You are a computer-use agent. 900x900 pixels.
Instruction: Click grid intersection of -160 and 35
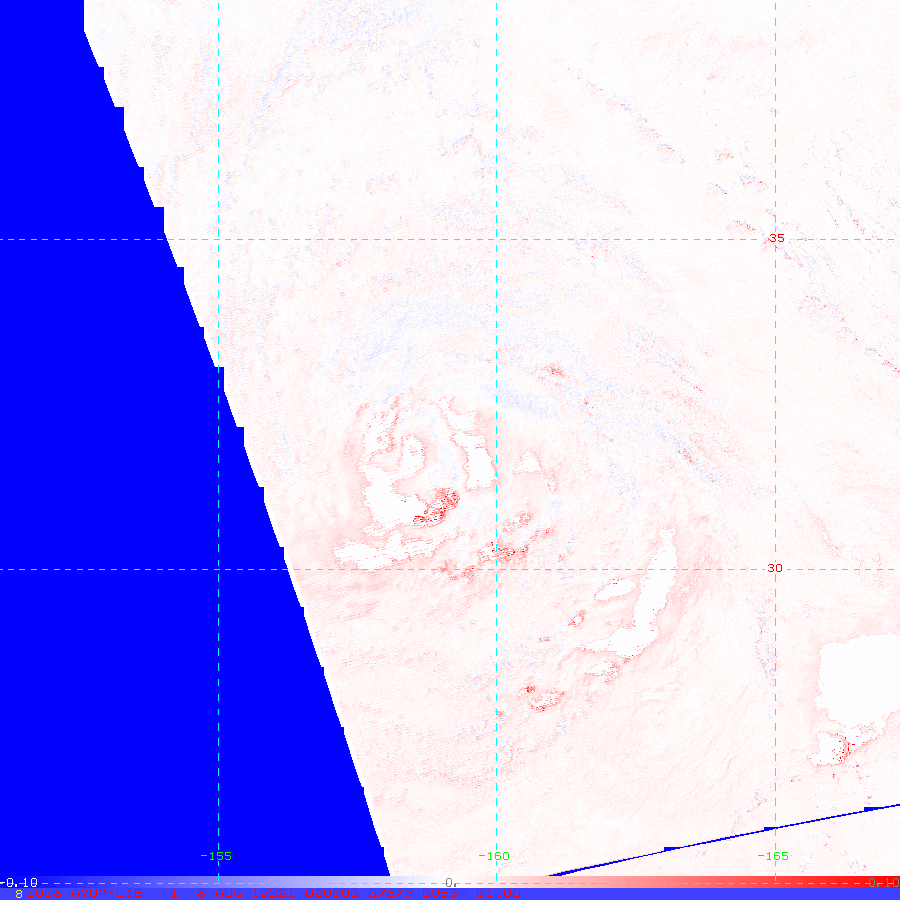(497, 239)
